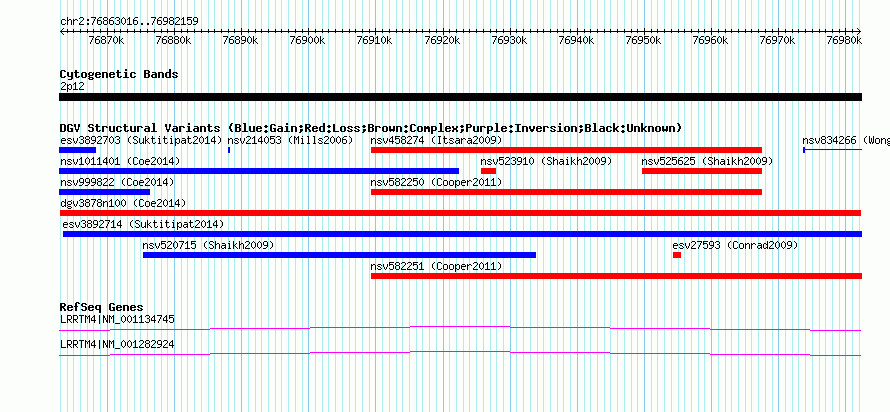Click the blue esv3892714 gain bar
The height and width of the screenshot is (412, 890).
click(x=462, y=234)
